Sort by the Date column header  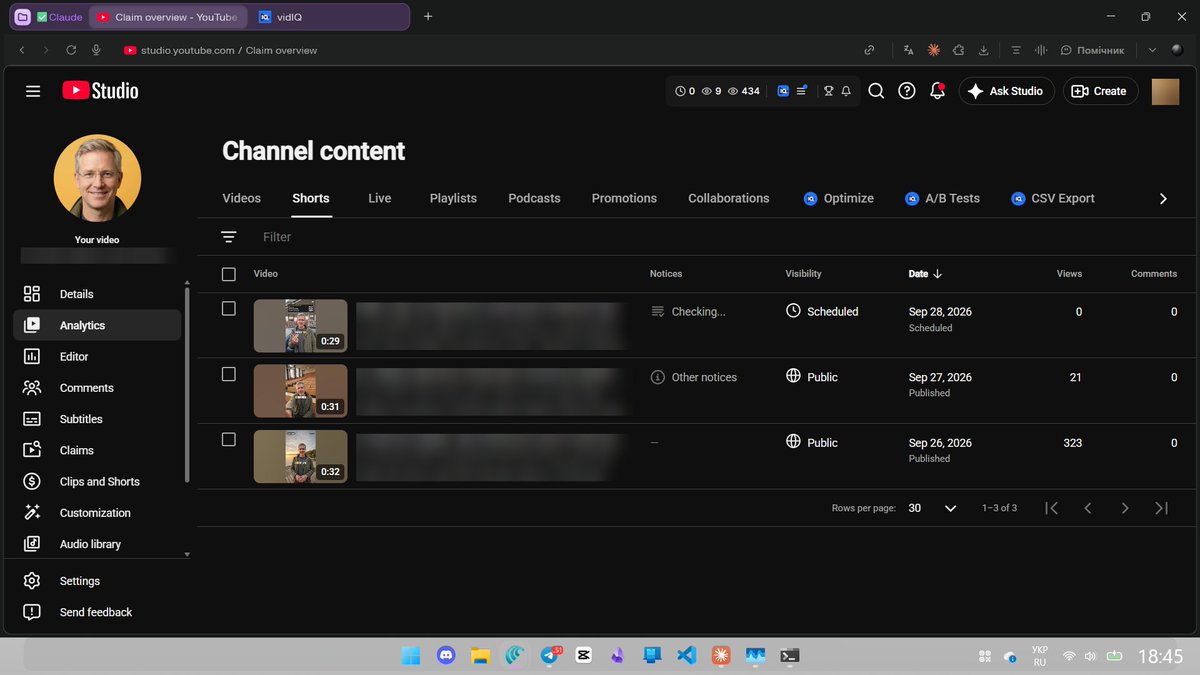(925, 274)
